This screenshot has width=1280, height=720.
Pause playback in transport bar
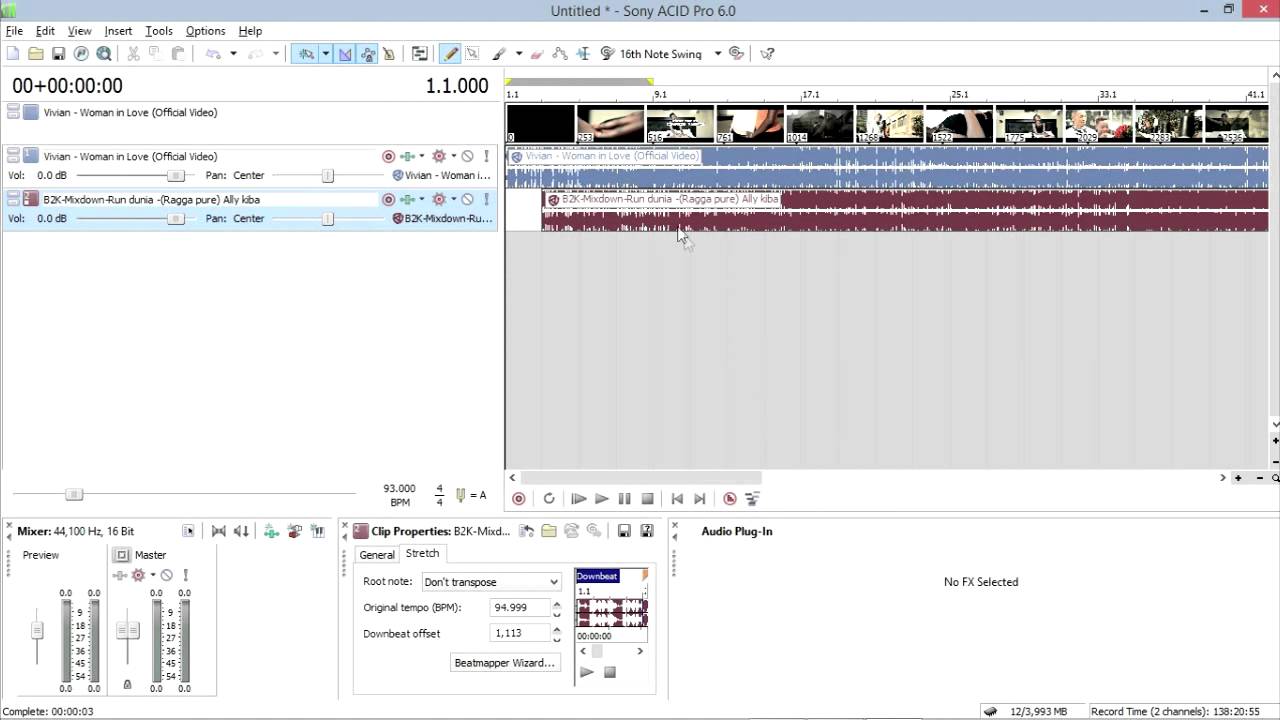(624, 498)
